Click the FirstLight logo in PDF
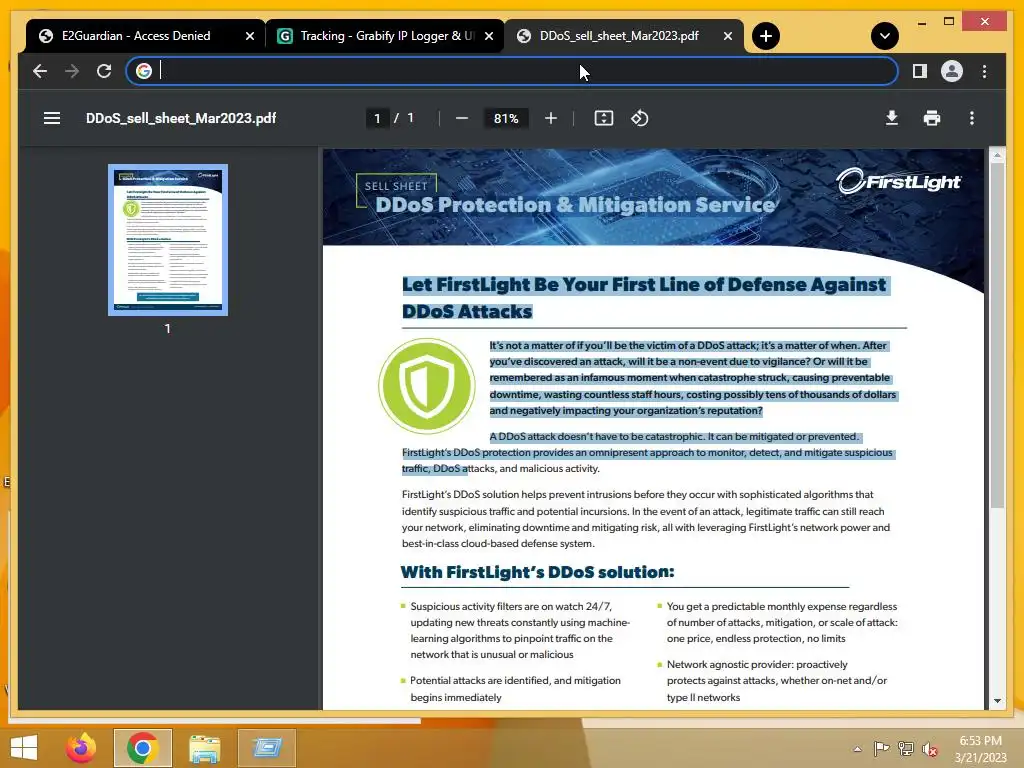Image resolution: width=1024 pixels, height=768 pixels. point(899,182)
